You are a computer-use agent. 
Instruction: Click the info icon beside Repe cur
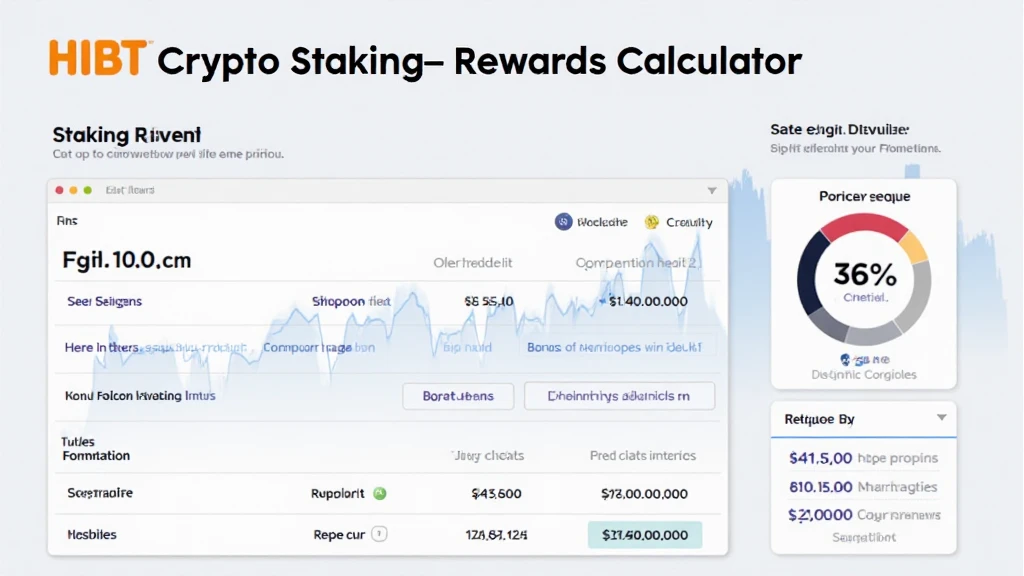pos(379,534)
